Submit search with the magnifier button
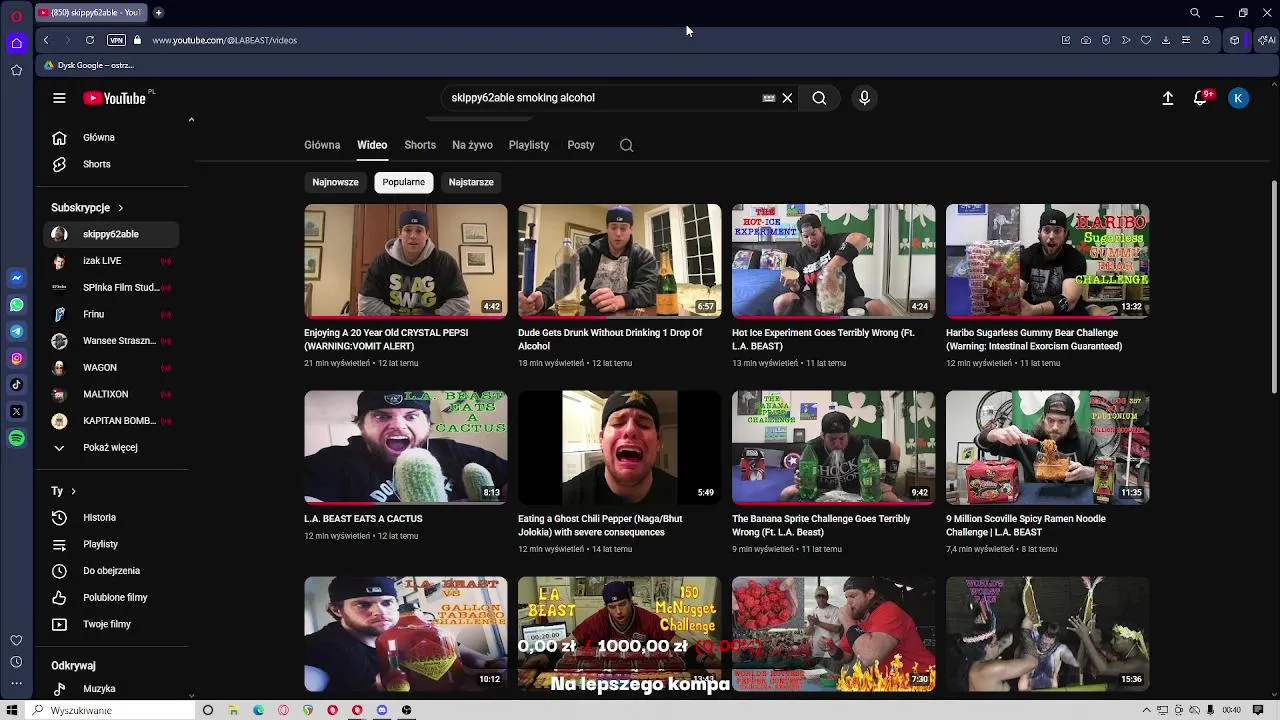Image resolution: width=1280 pixels, height=720 pixels. click(x=819, y=98)
